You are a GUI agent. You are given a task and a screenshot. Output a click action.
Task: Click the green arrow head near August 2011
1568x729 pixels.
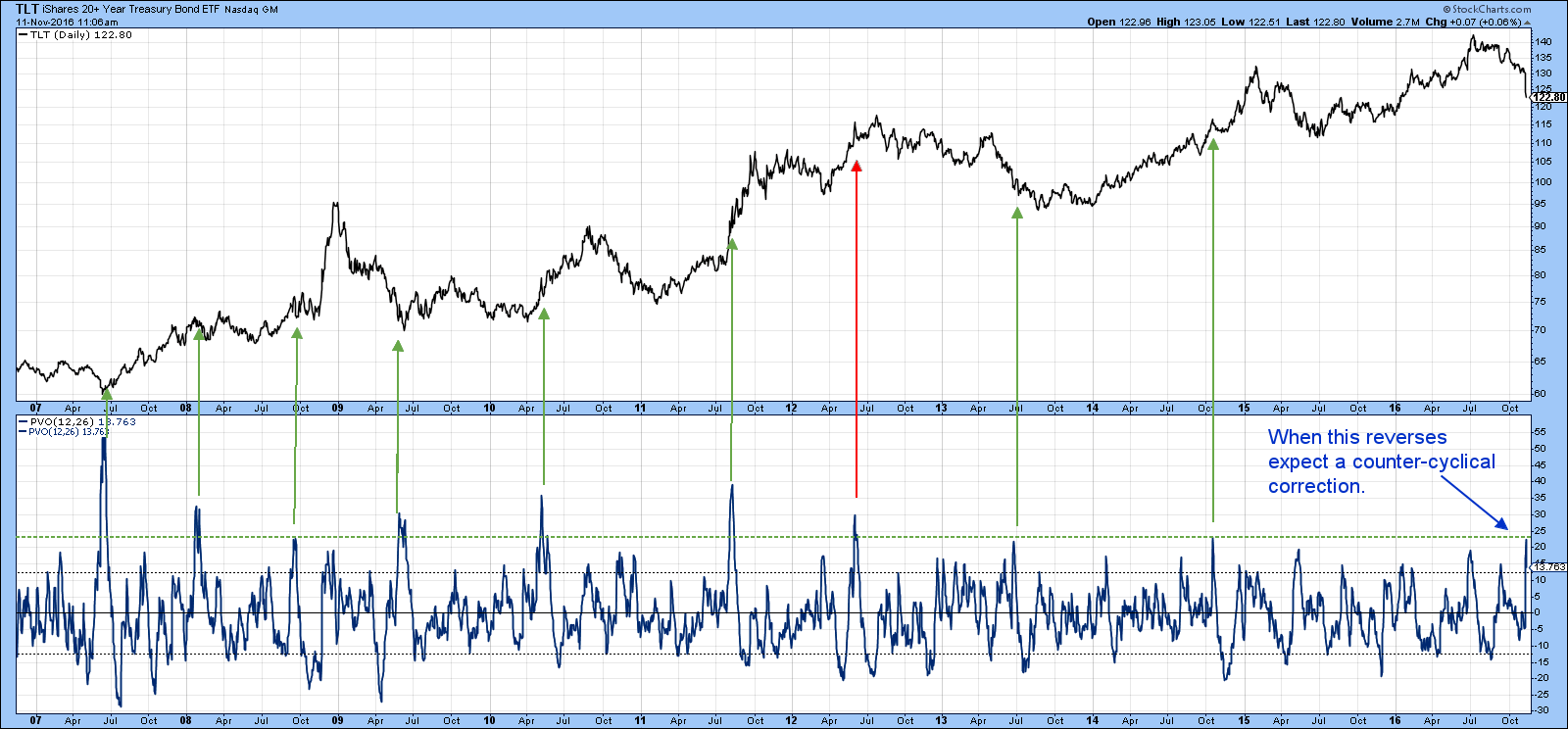pos(731,244)
